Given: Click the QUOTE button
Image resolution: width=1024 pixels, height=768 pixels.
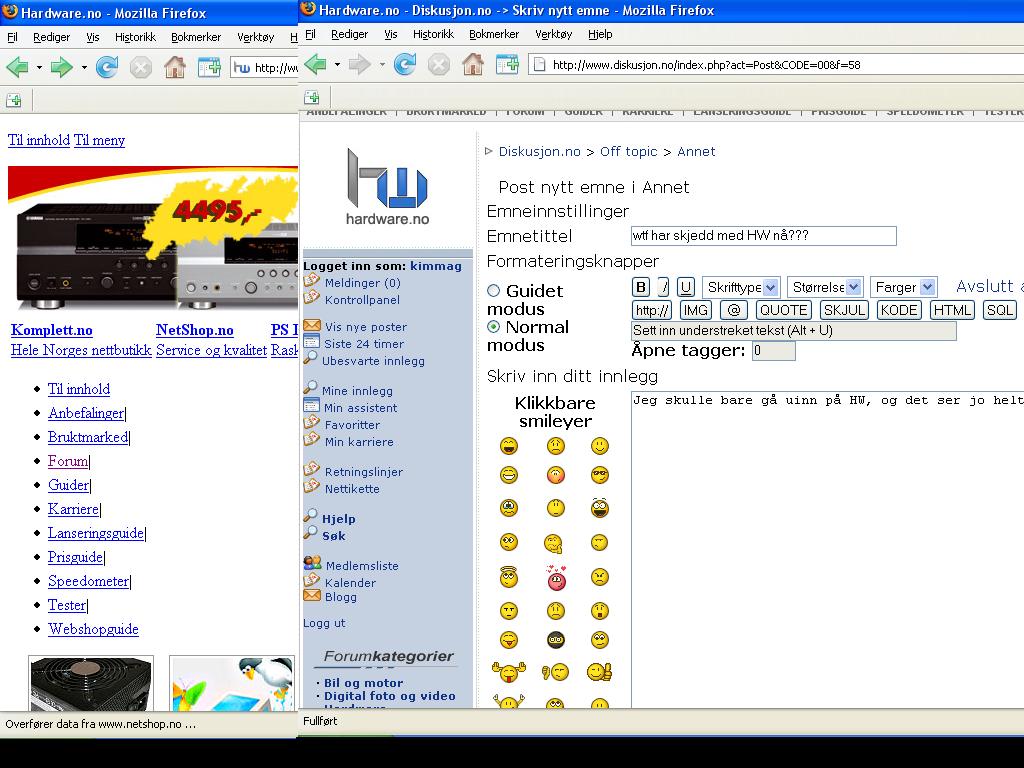Looking at the screenshot, I should pos(784,310).
